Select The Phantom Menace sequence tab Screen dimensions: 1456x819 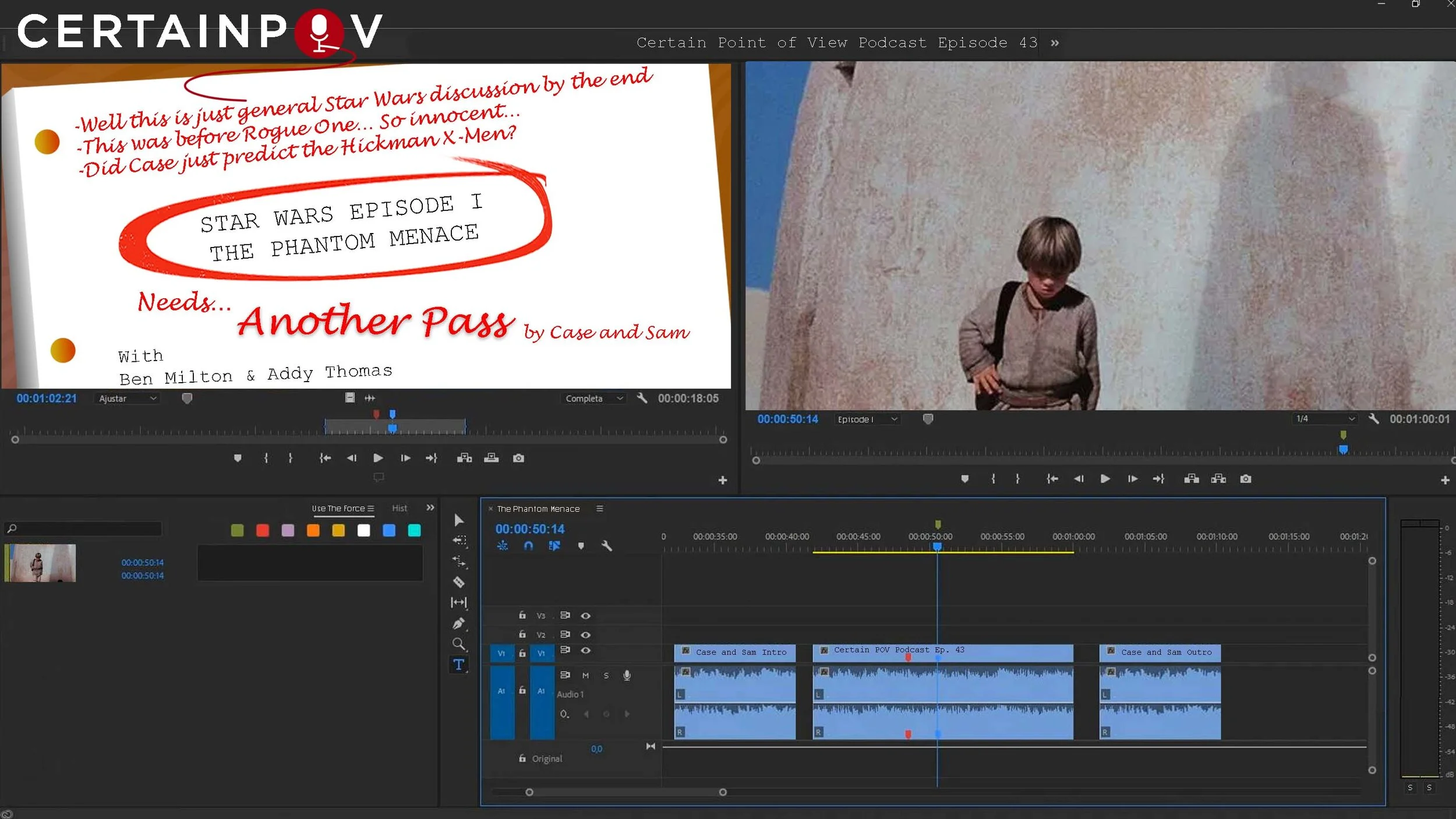pyautogui.click(x=538, y=509)
